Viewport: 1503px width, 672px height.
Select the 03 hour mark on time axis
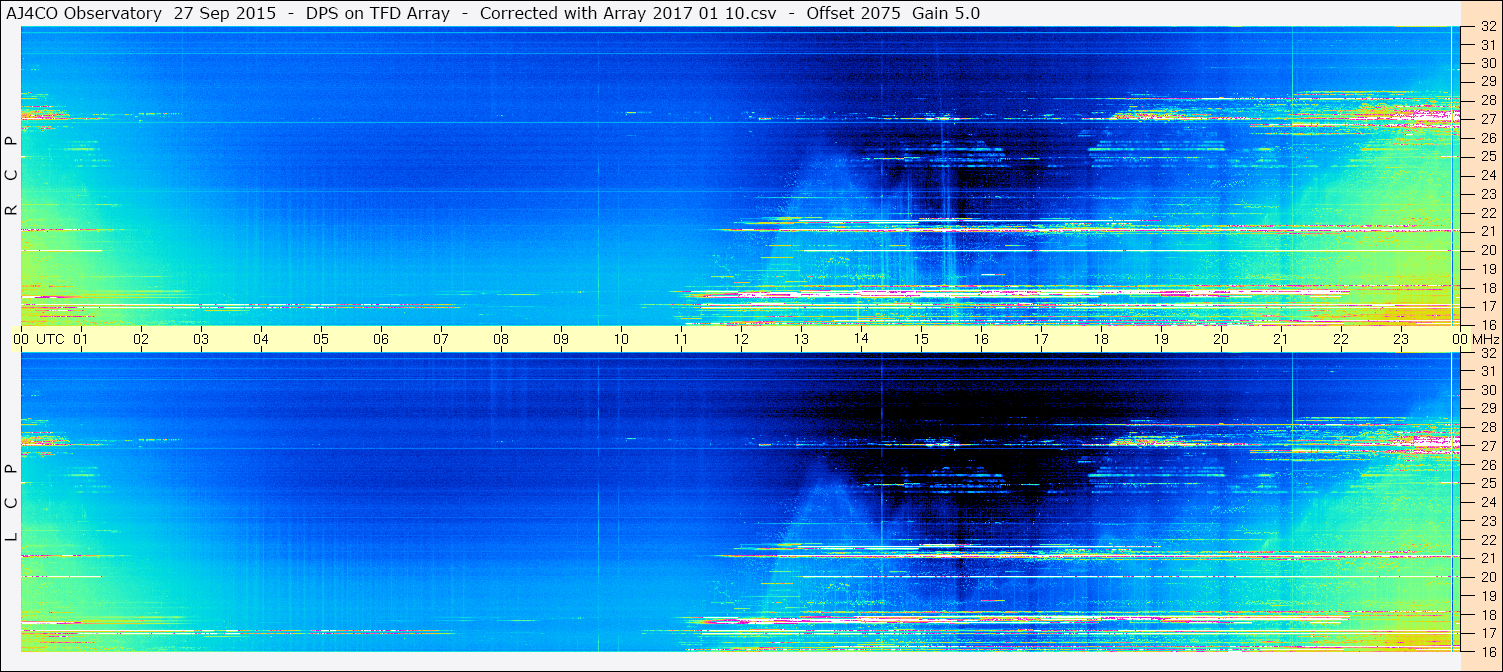tap(201, 339)
